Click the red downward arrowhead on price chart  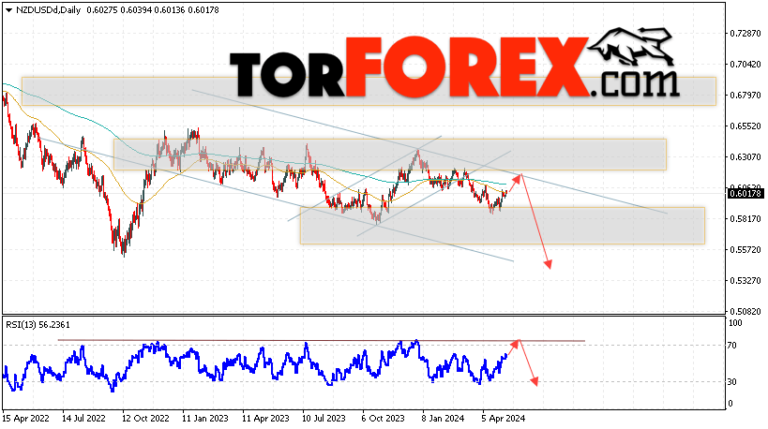[548, 264]
